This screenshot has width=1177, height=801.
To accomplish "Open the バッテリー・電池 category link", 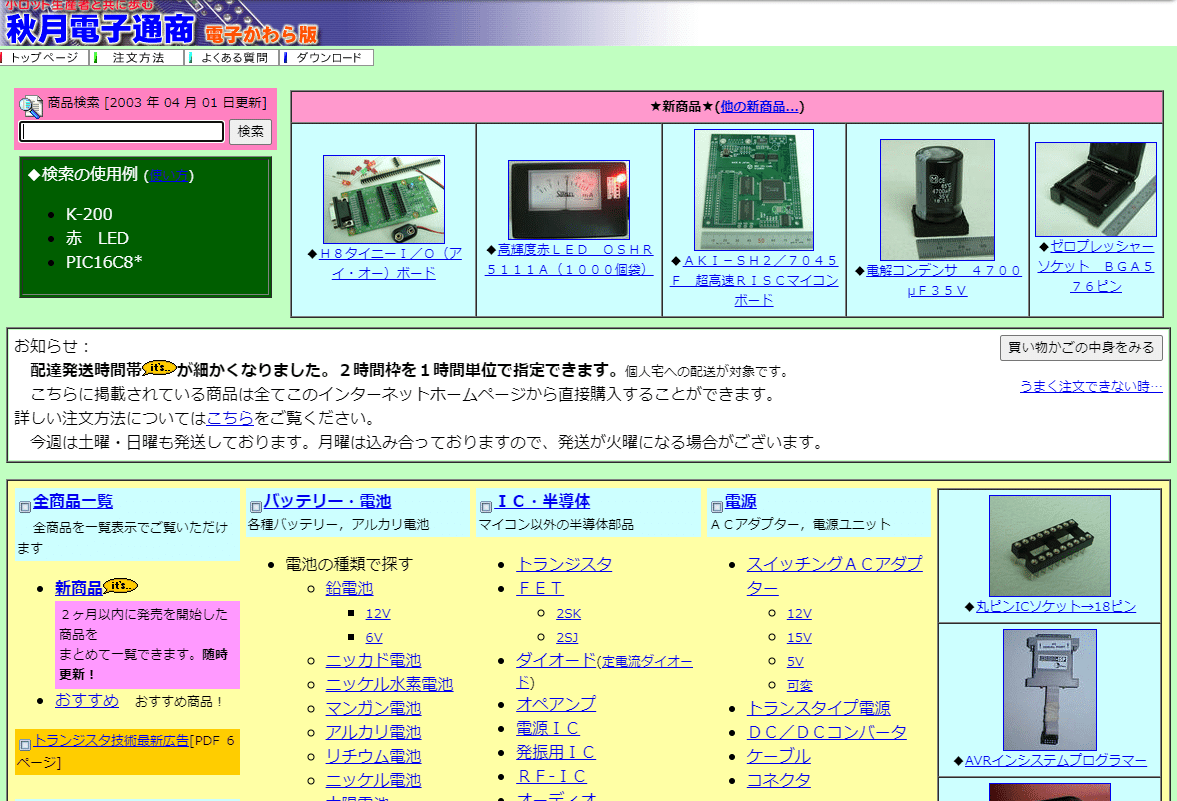I will (327, 501).
